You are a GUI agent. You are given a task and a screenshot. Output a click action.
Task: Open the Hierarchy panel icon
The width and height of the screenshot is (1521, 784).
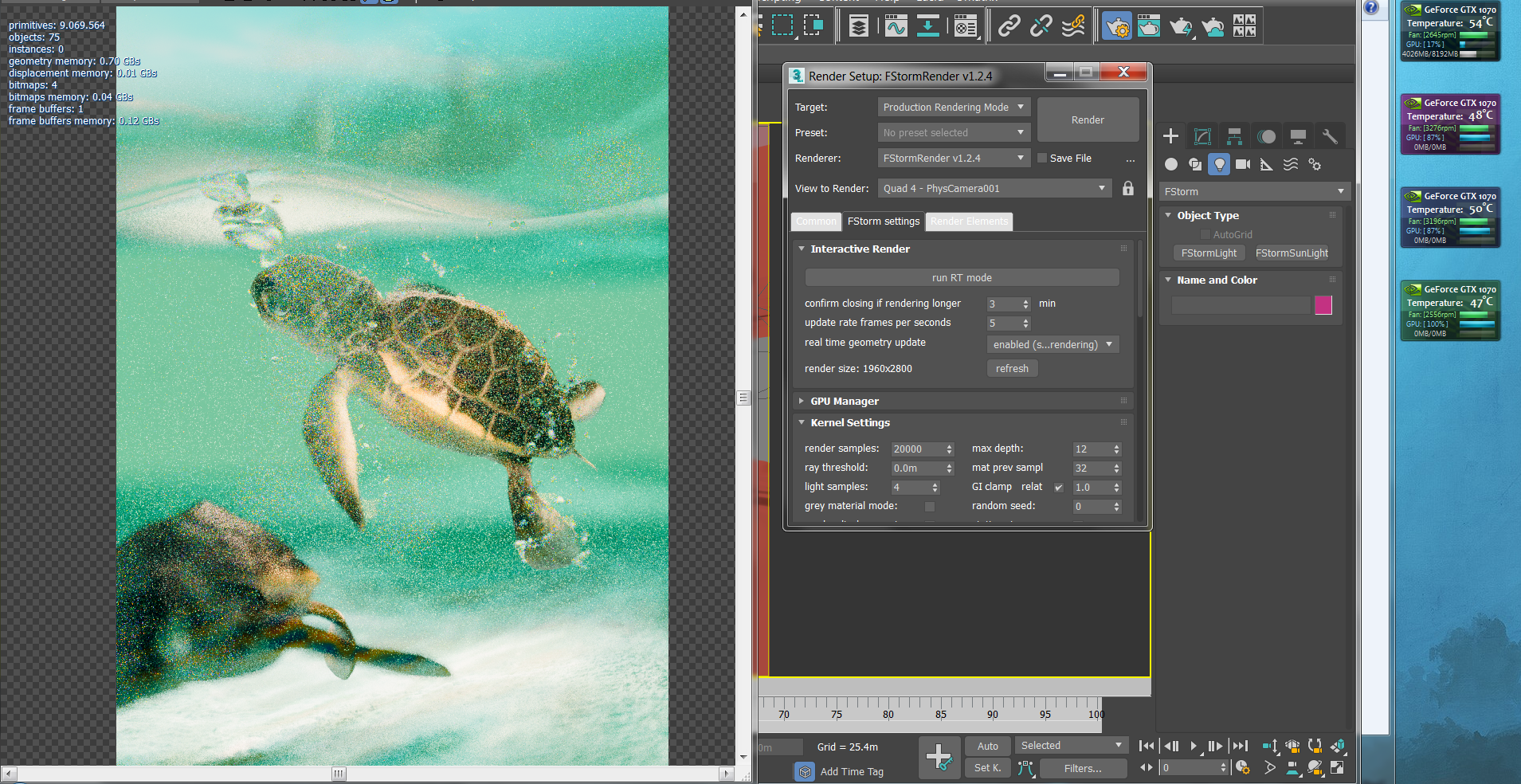pos(1234,136)
